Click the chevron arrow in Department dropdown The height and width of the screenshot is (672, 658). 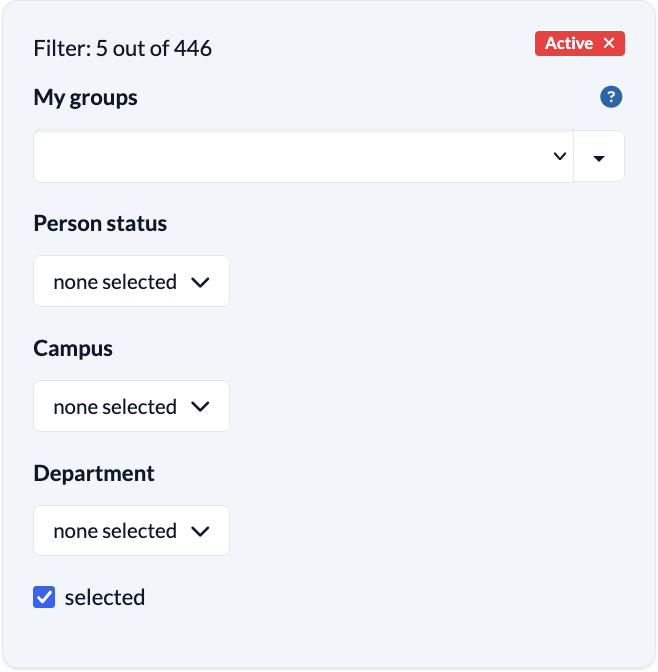(200, 531)
